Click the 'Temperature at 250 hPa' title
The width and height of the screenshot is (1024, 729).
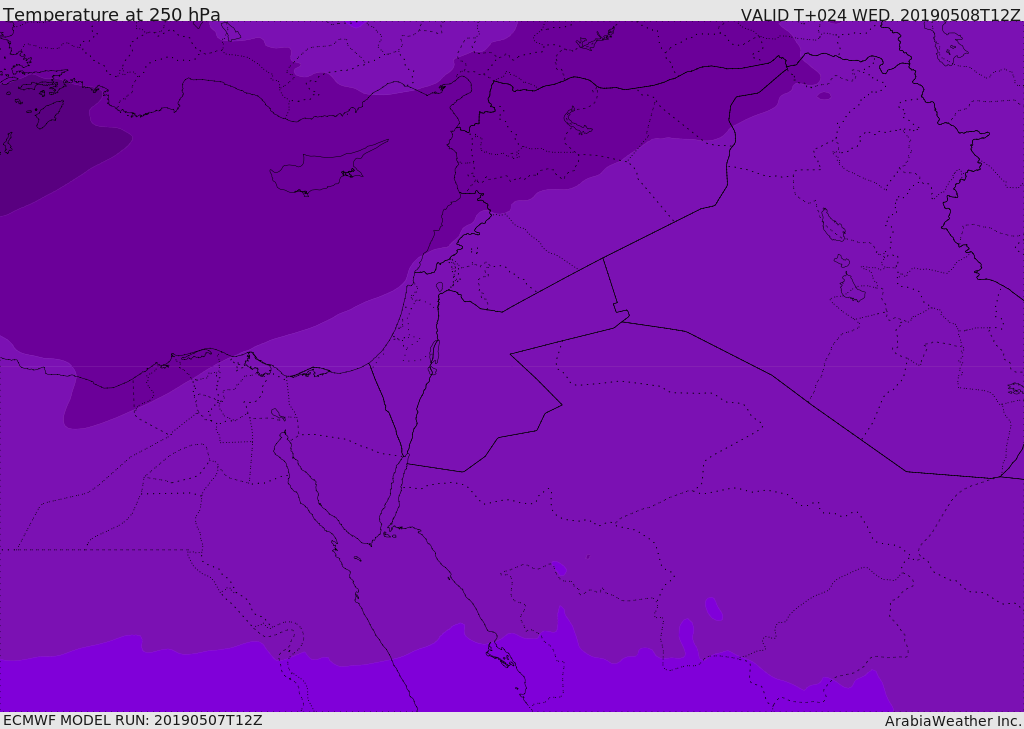point(112,14)
